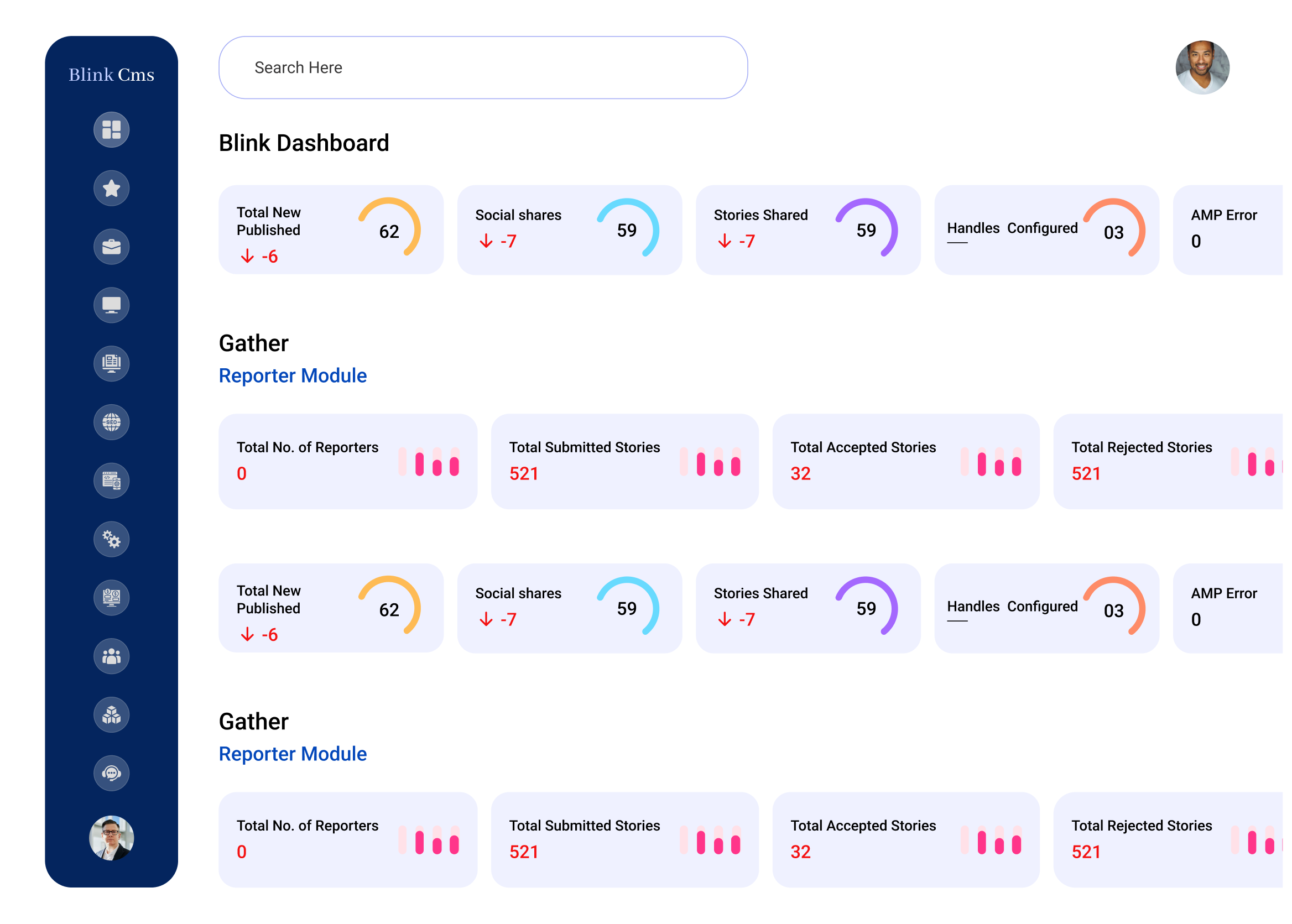This screenshot has width=1292, height=924.
Task: Select the monitor screen icon in sidebar
Action: click(112, 305)
